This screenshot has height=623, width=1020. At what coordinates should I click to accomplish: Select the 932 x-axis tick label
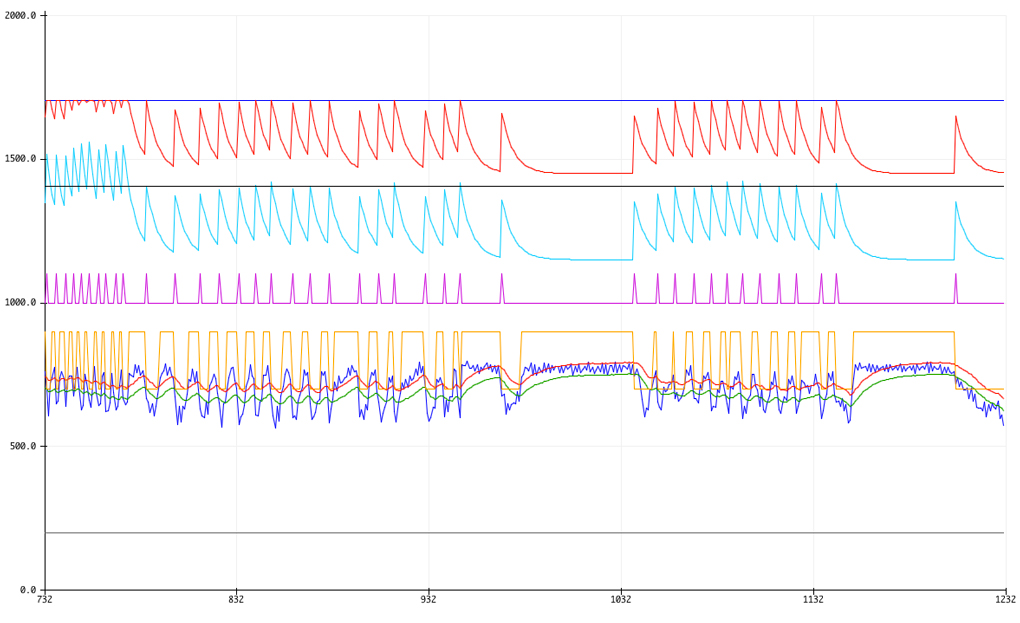429,600
